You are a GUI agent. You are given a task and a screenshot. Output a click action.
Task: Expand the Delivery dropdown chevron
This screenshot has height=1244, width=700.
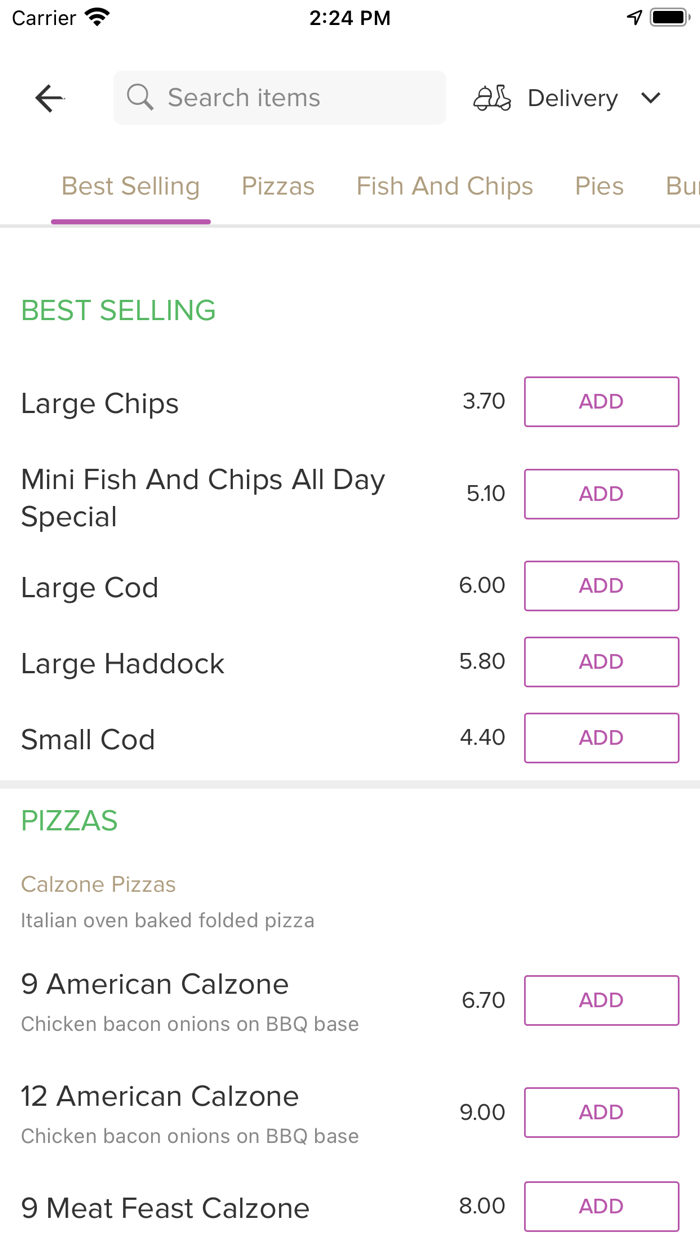click(651, 98)
